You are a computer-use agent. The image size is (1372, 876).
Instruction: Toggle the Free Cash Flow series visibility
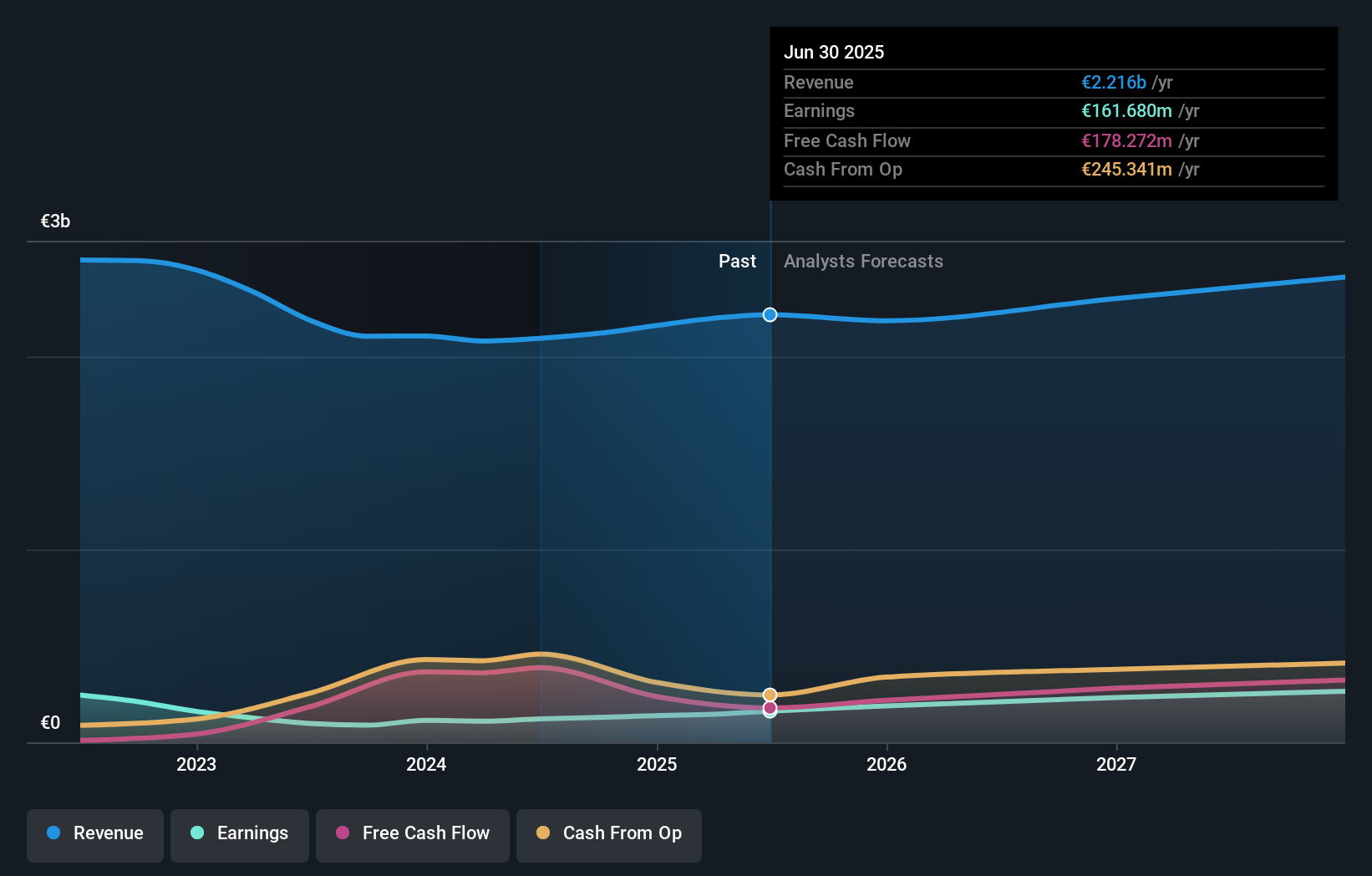[412, 835]
